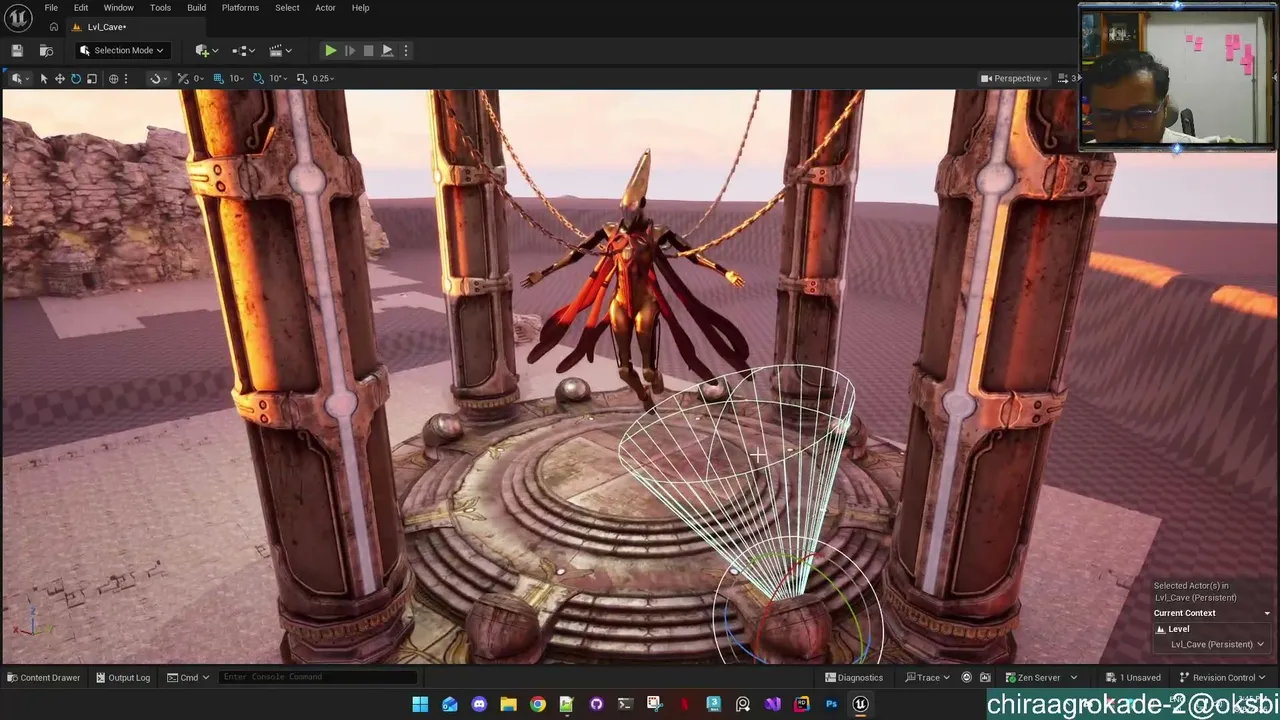Click the Browse content folder-search icon
The height and width of the screenshot is (720, 1280).
coord(46,50)
